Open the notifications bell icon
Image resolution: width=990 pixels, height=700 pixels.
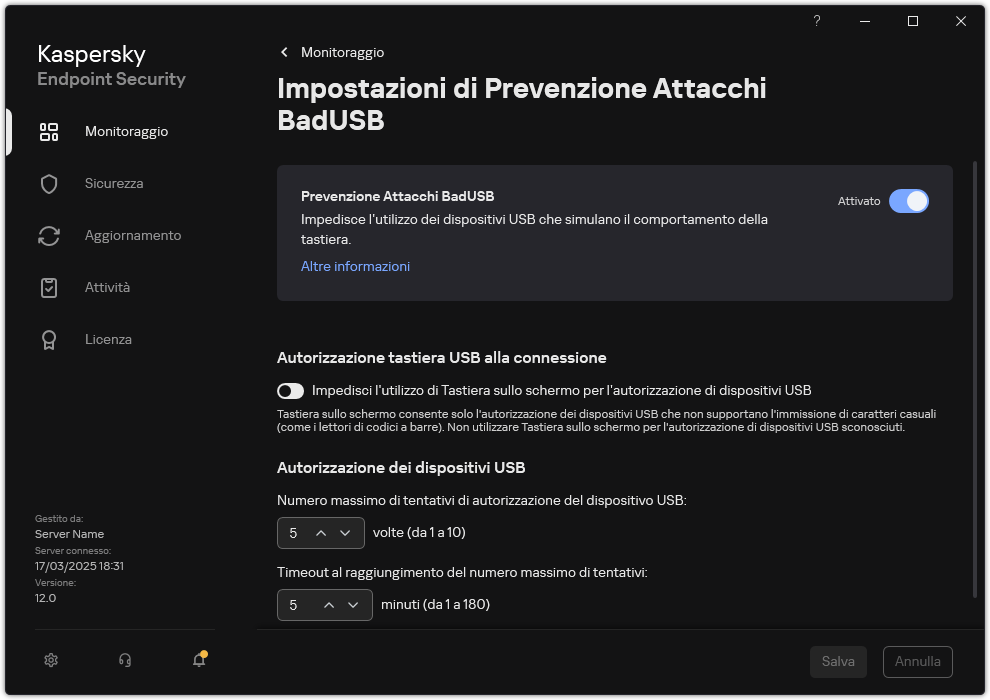pos(198,661)
